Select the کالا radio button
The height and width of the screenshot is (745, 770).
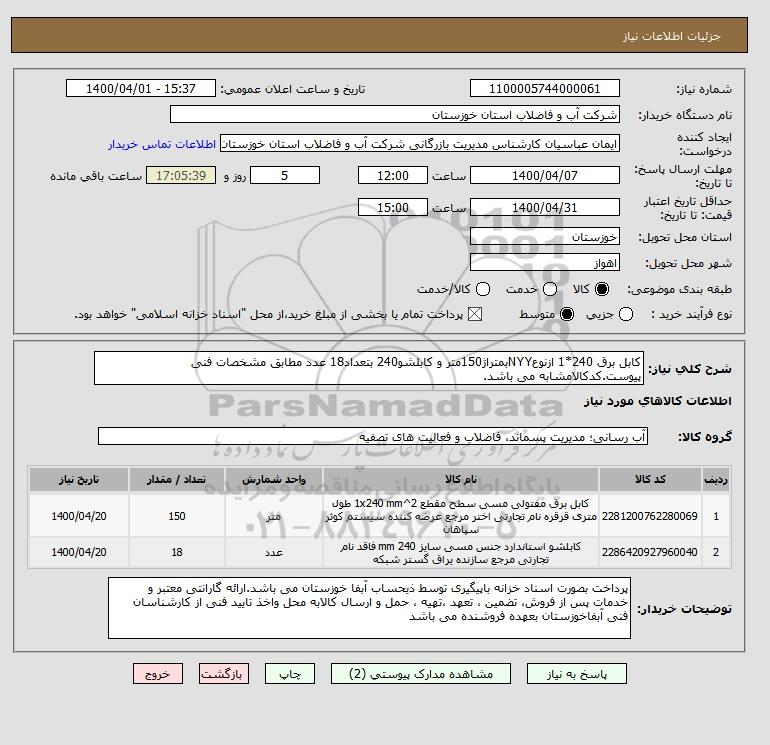602,289
